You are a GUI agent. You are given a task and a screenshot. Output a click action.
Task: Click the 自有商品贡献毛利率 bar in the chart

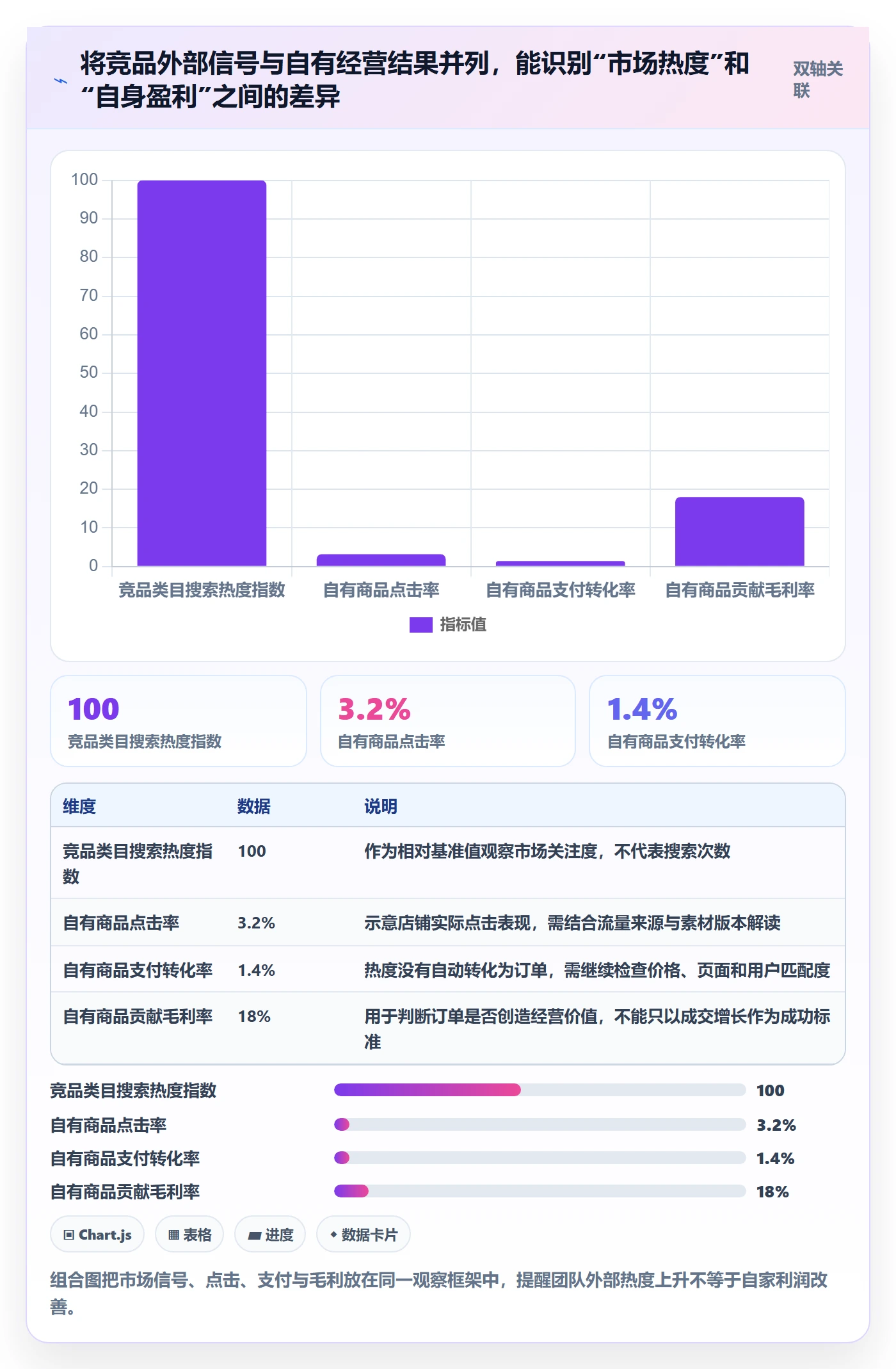coord(739,531)
